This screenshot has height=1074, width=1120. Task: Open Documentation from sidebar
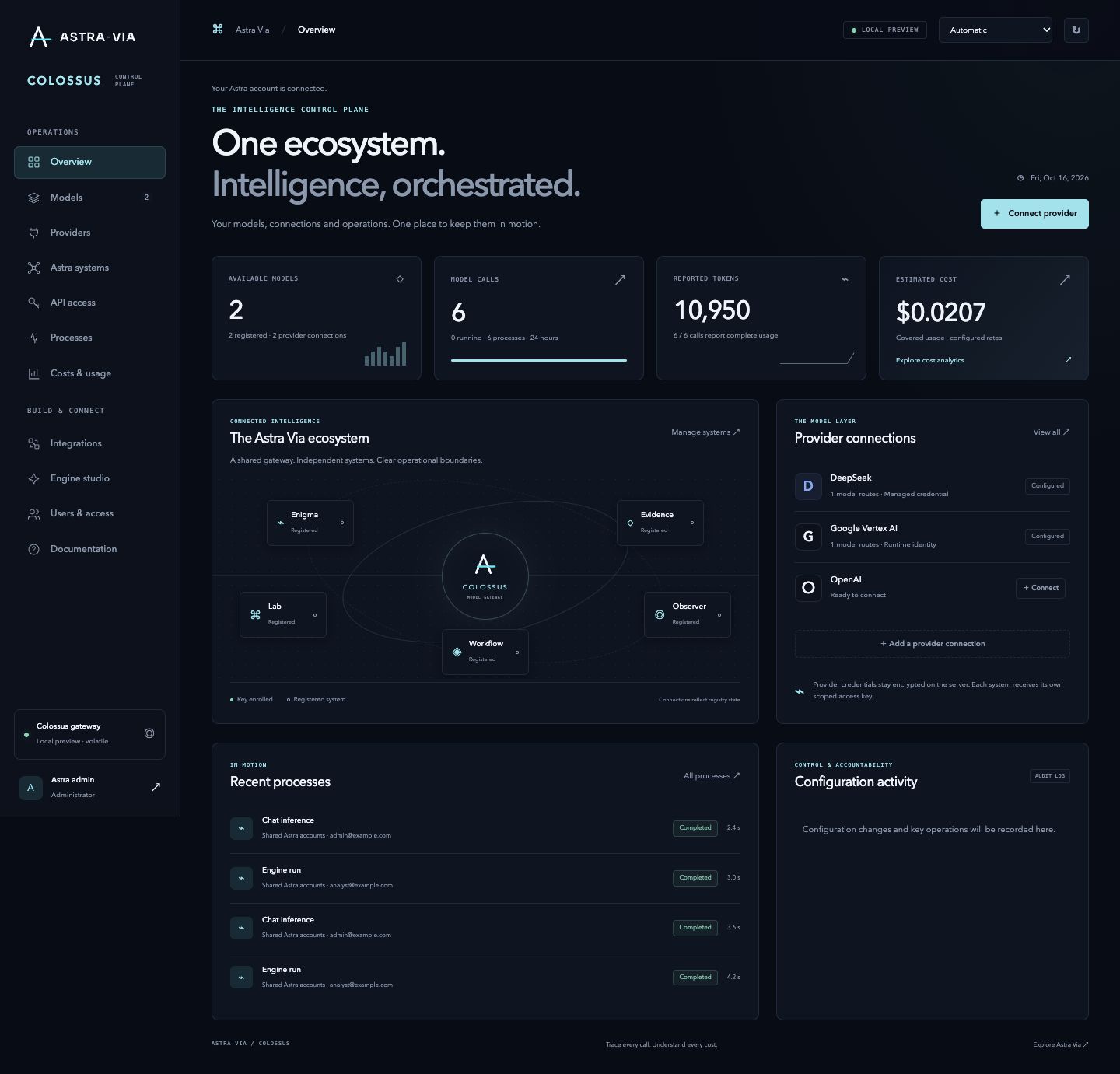[89, 549]
